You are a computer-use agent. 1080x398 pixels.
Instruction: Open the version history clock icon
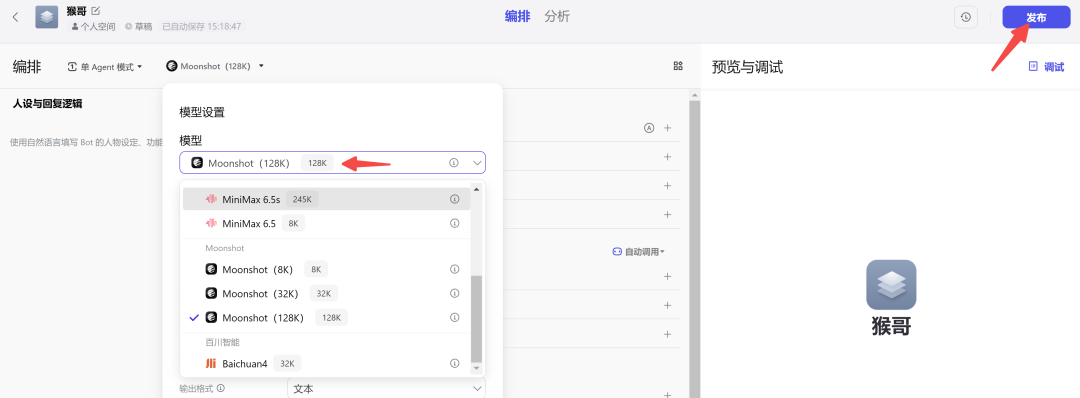point(966,17)
